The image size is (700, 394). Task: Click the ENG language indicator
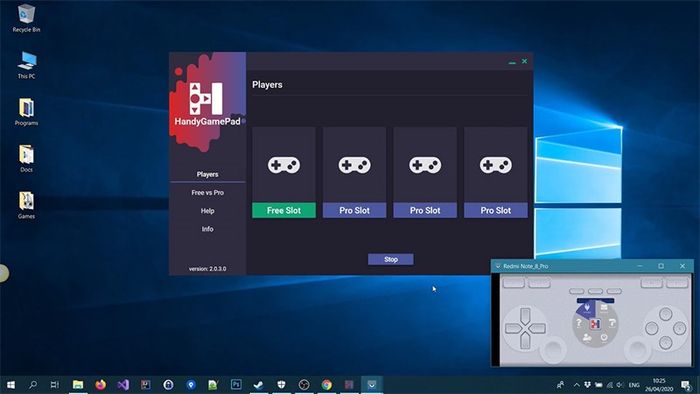[x=634, y=385]
